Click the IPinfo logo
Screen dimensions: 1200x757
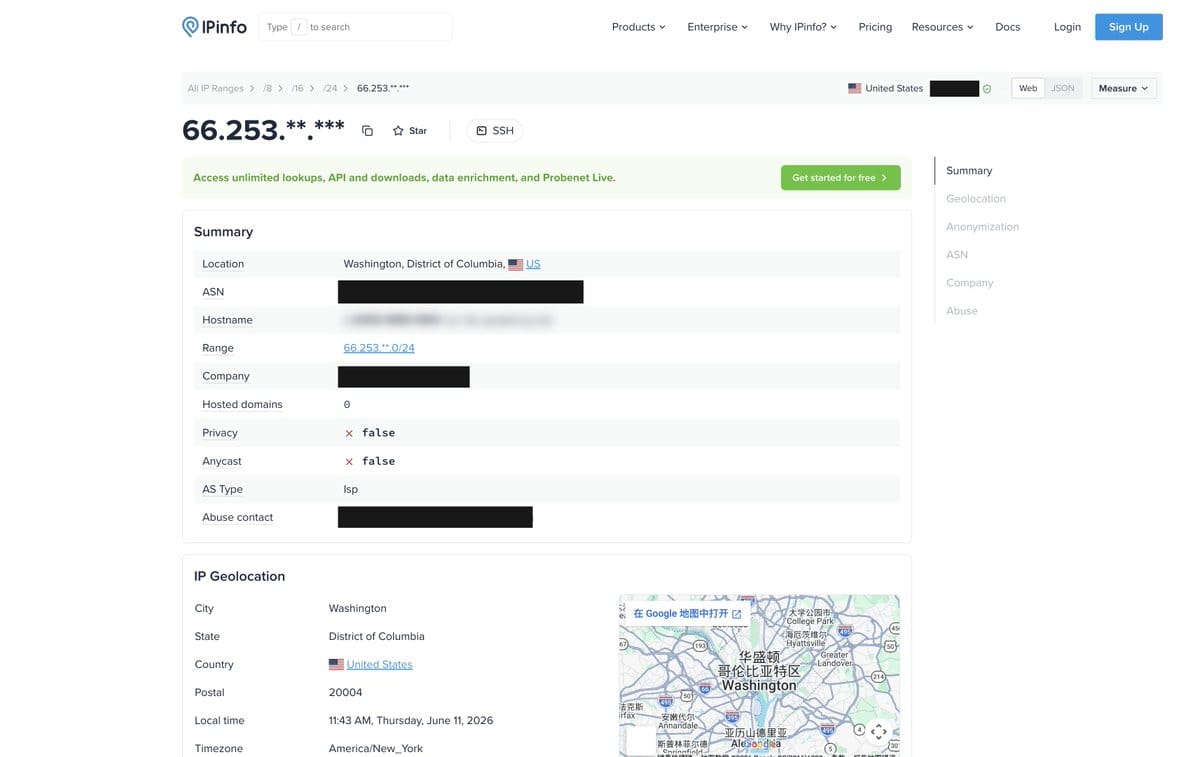tap(214, 27)
